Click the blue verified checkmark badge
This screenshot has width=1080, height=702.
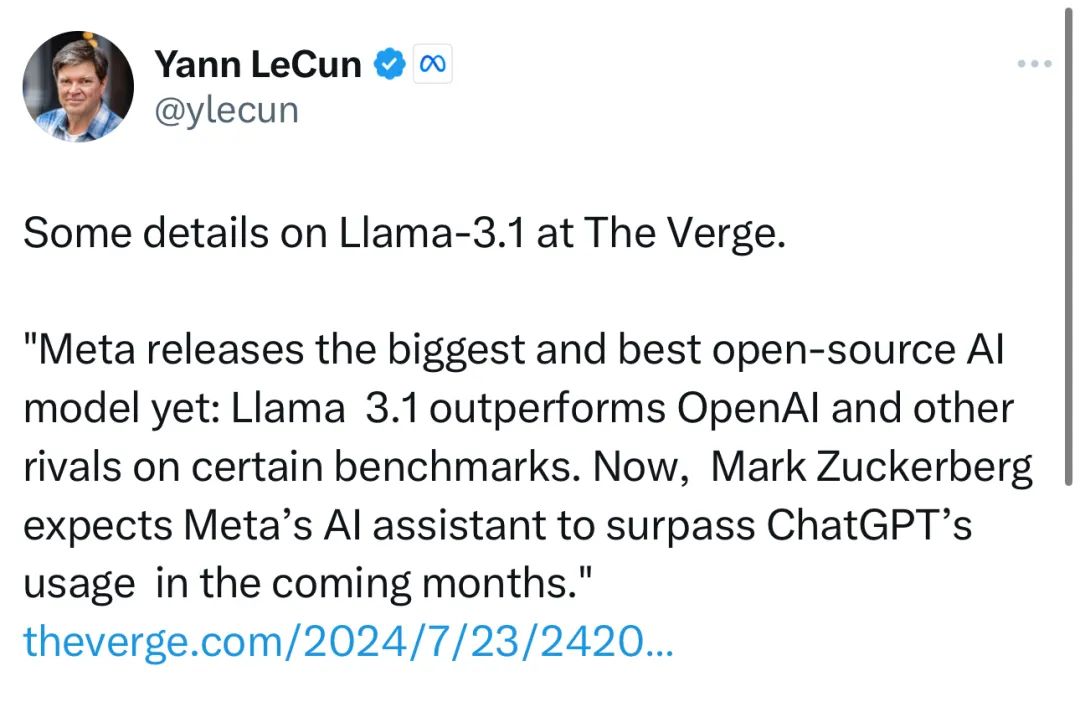click(x=390, y=64)
